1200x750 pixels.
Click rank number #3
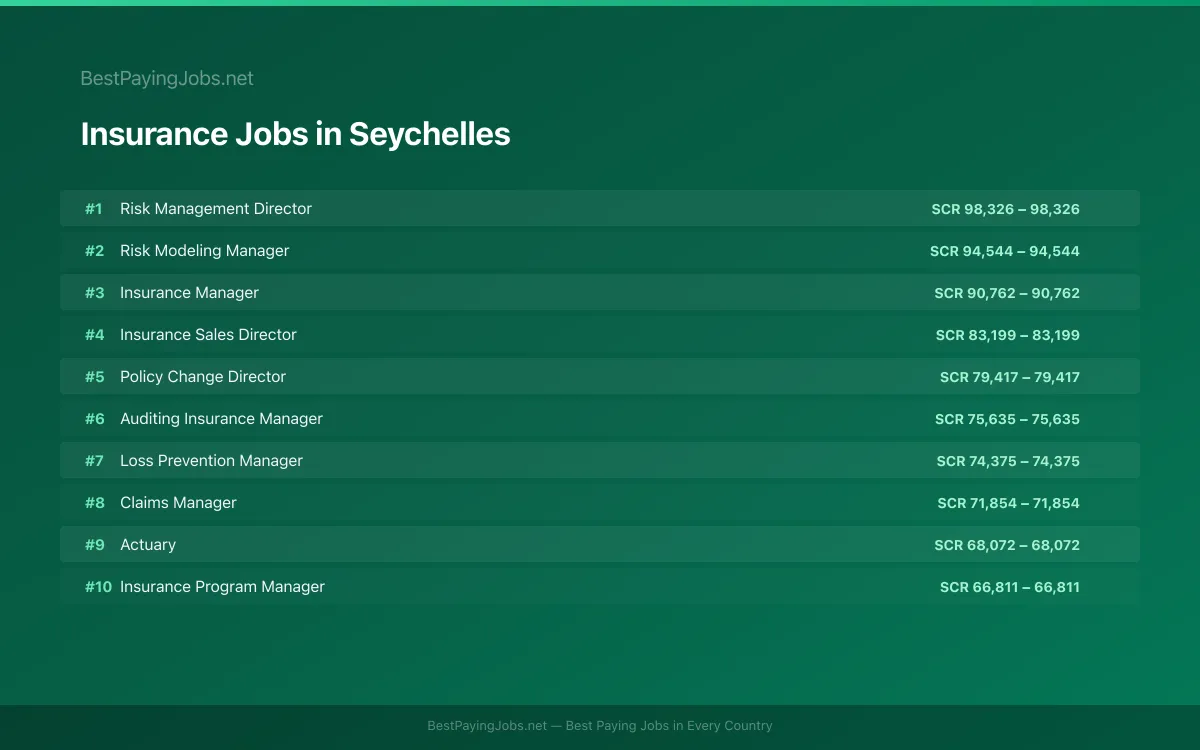[94, 293]
